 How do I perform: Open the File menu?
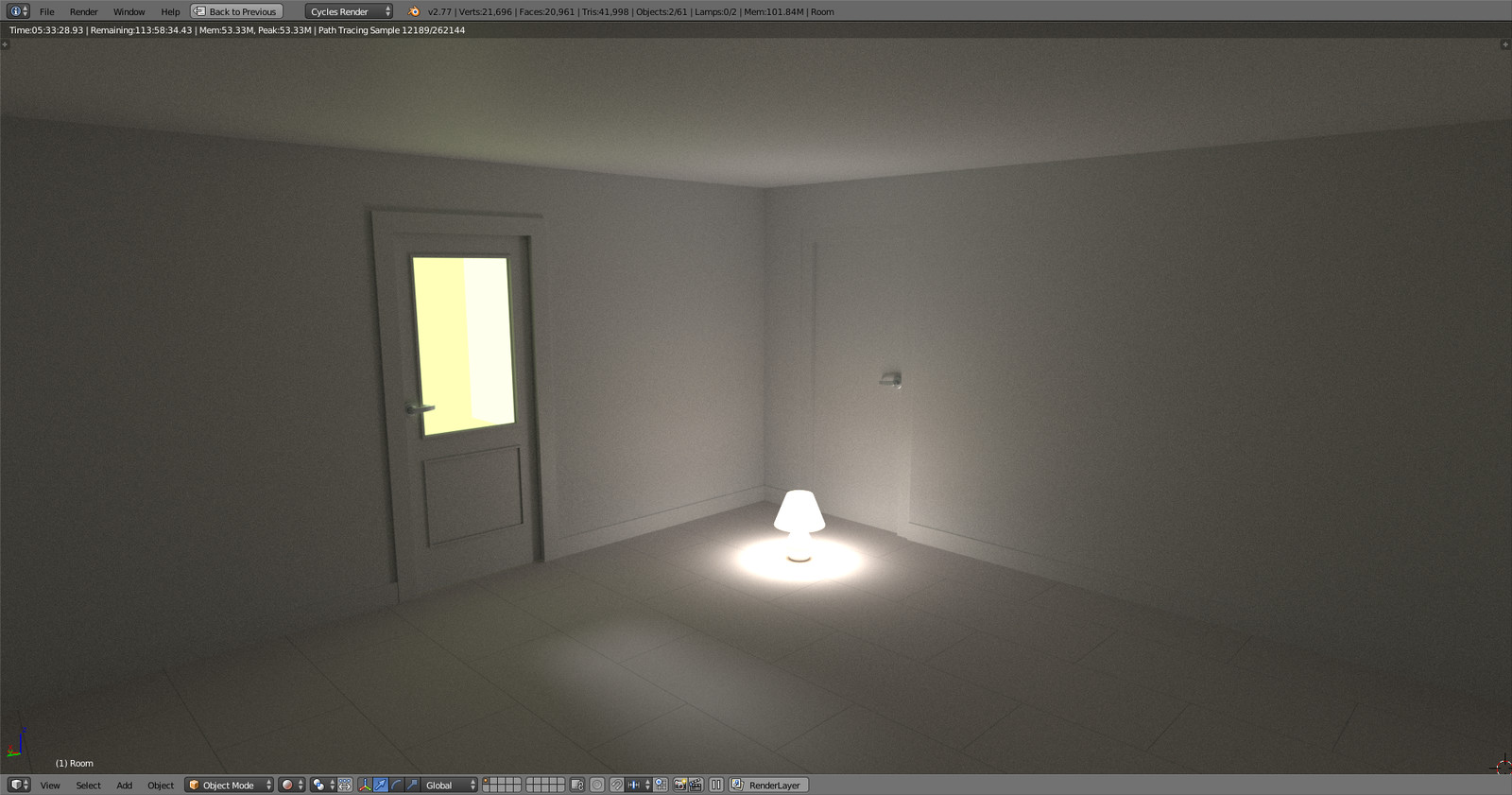coord(46,11)
